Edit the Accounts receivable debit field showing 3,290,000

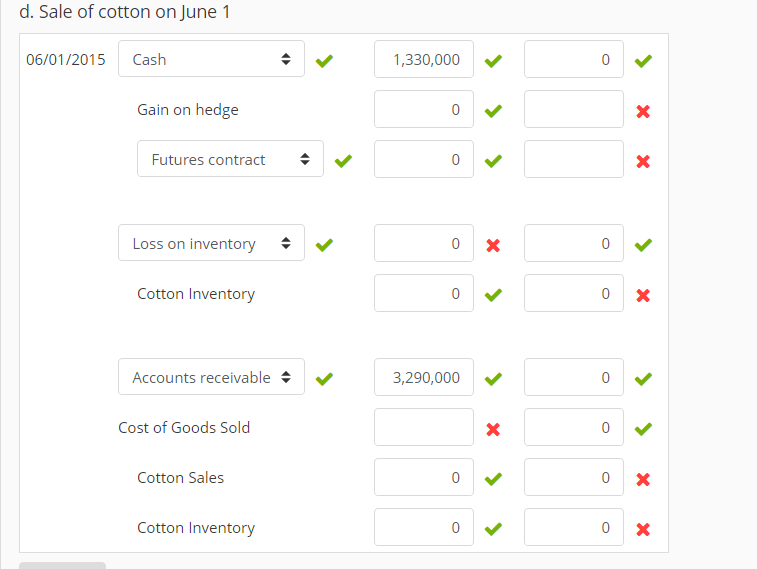click(x=424, y=377)
